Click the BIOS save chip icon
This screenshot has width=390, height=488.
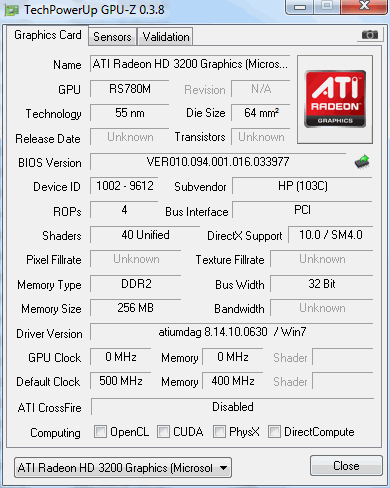[x=362, y=162]
